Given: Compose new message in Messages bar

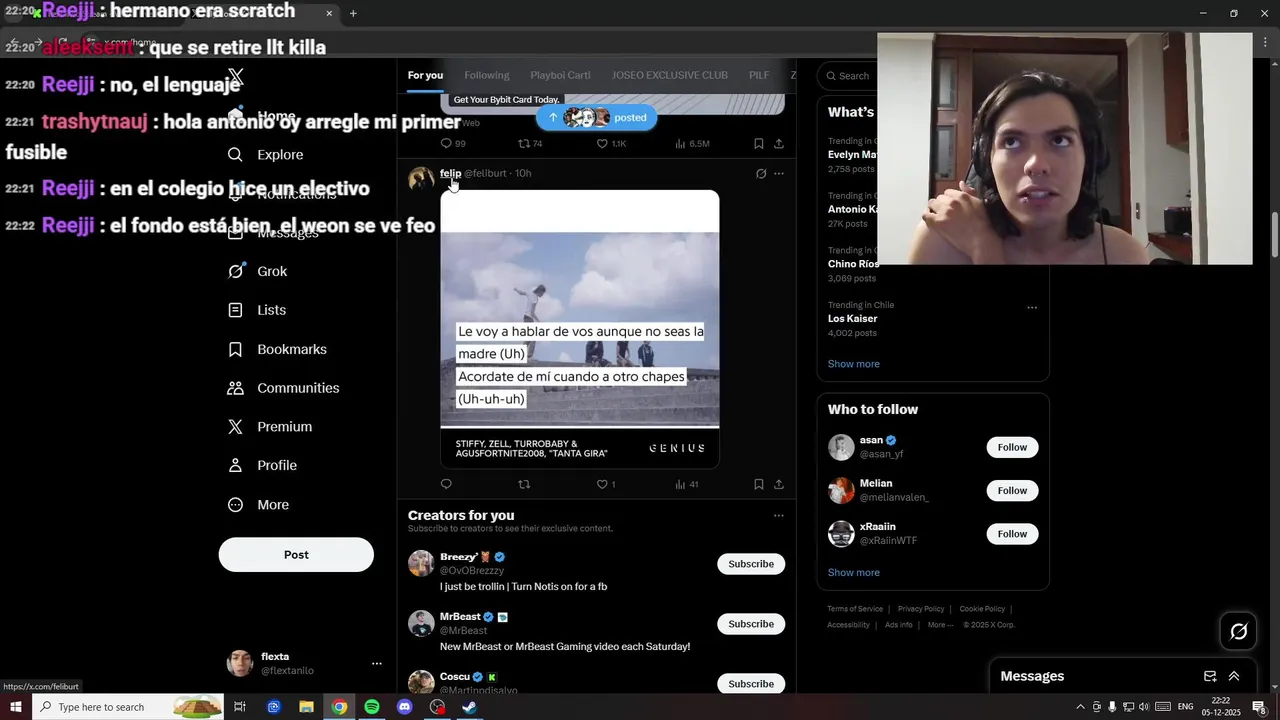Looking at the screenshot, I should tap(1210, 677).
